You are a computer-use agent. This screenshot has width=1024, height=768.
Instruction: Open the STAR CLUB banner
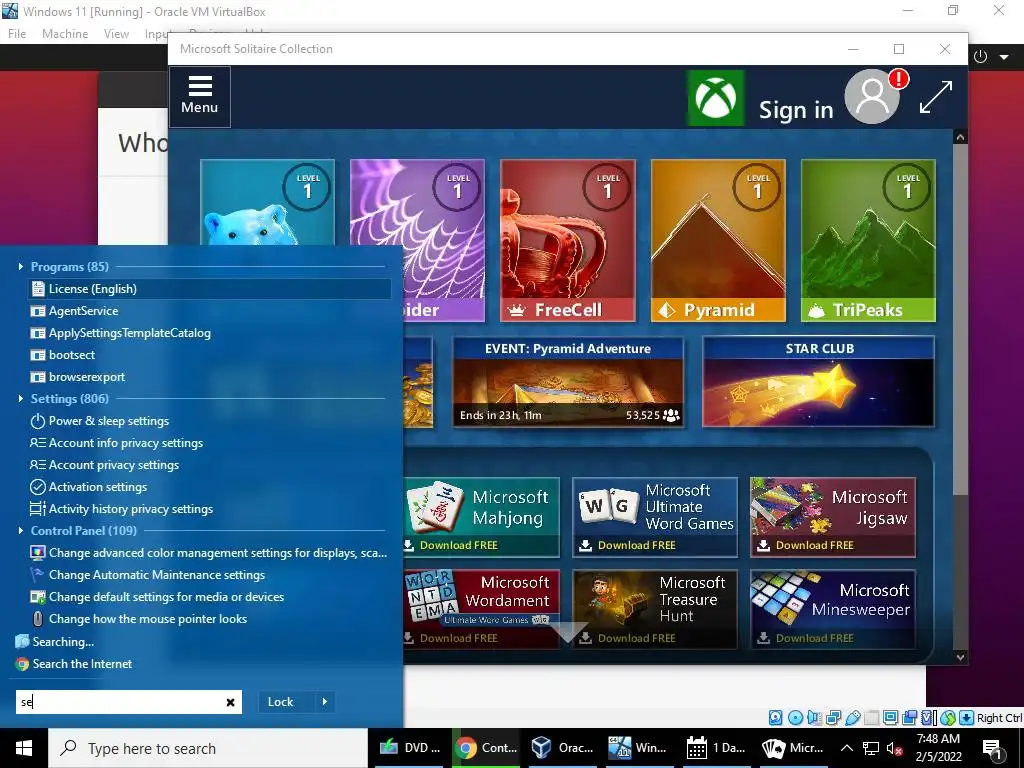click(x=818, y=382)
